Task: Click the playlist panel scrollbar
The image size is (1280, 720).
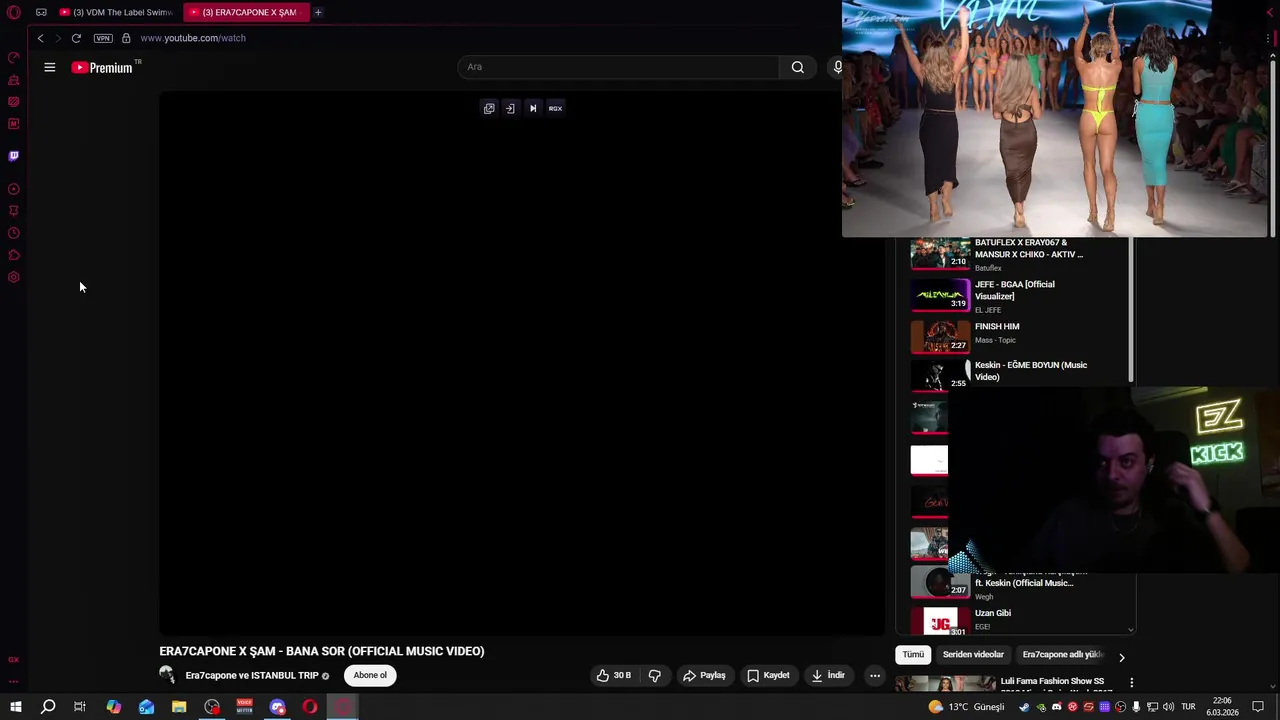Action: 1131,310
